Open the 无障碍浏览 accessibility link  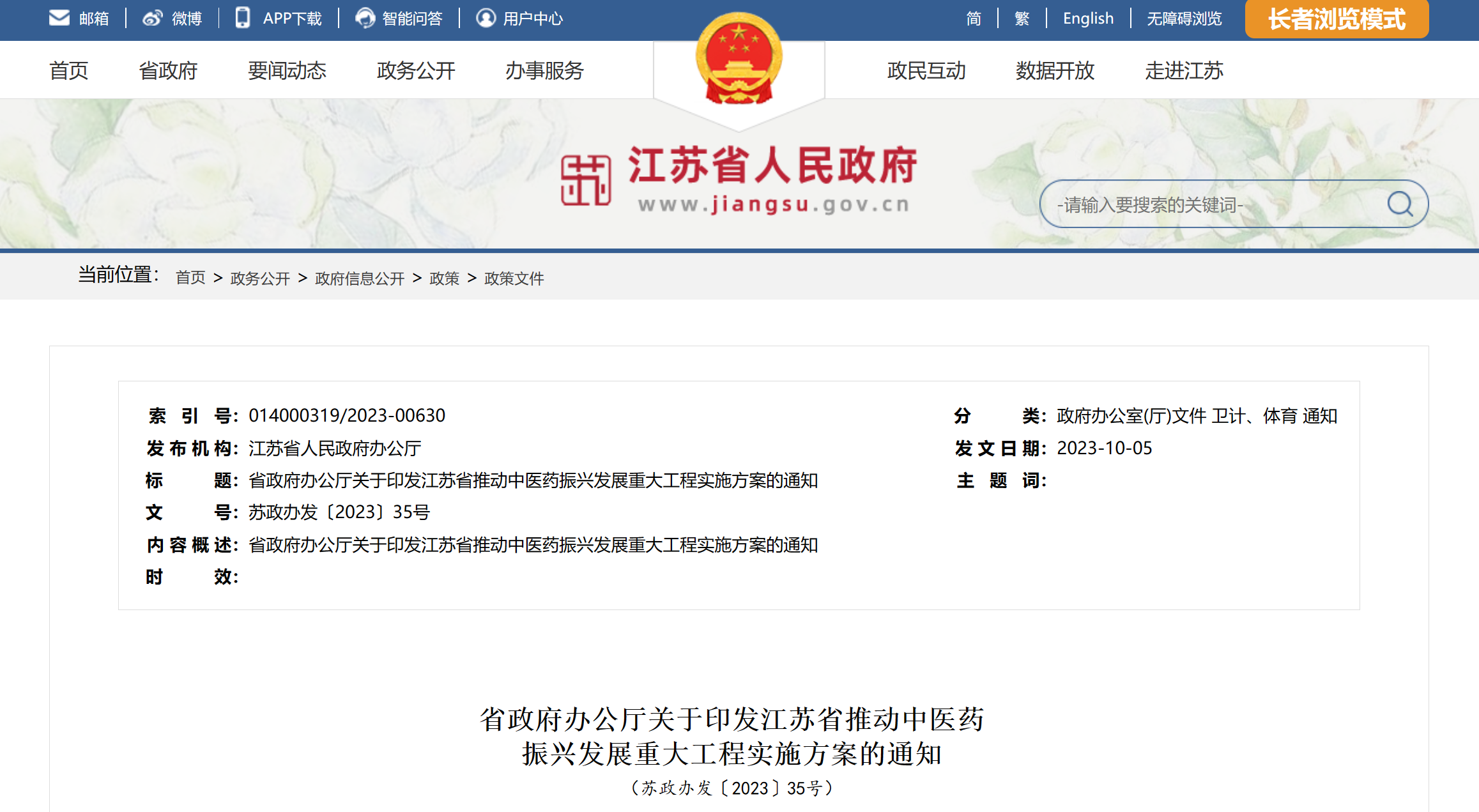1184,19
